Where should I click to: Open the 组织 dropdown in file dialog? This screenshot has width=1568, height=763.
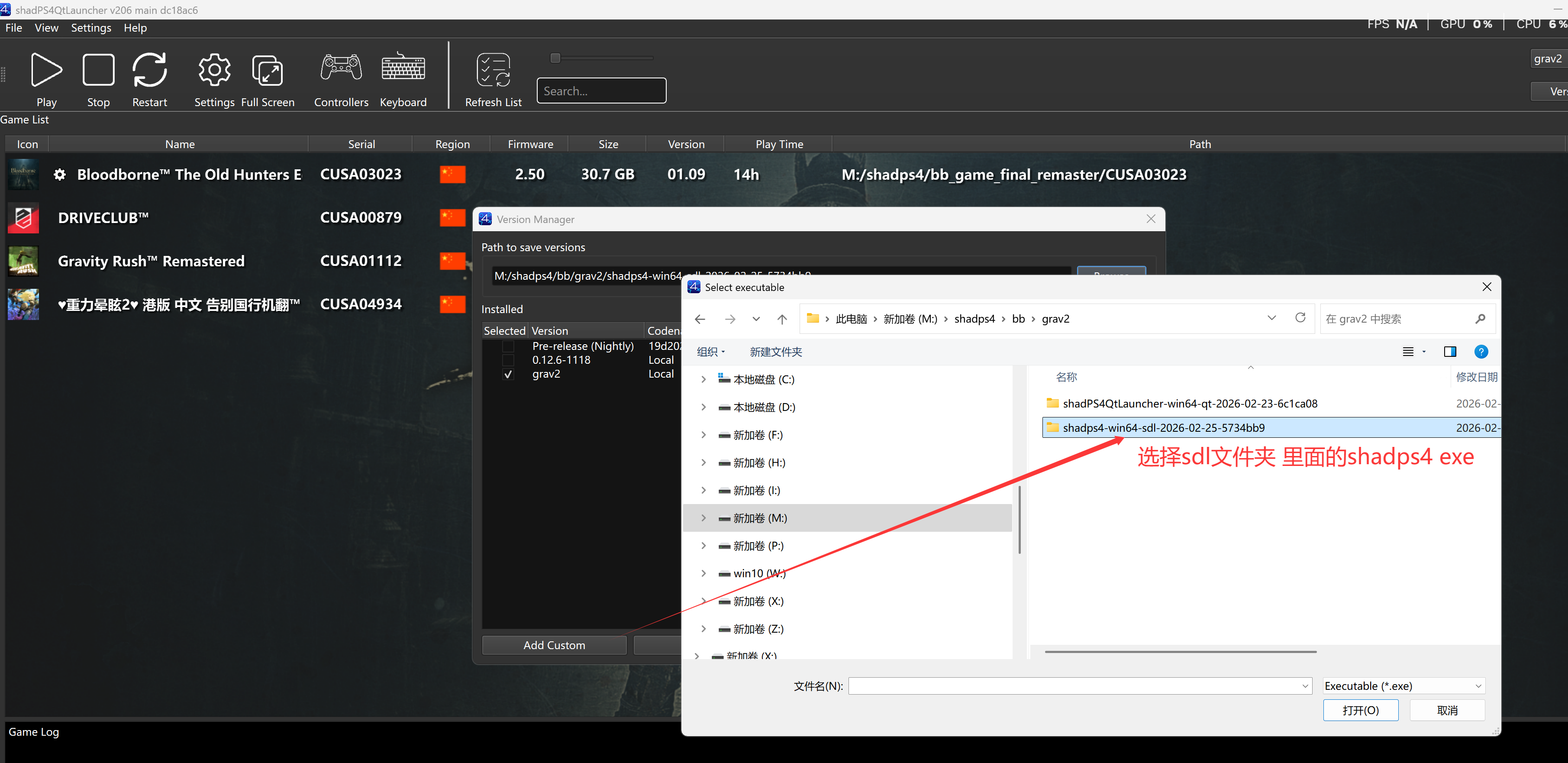[x=710, y=351]
